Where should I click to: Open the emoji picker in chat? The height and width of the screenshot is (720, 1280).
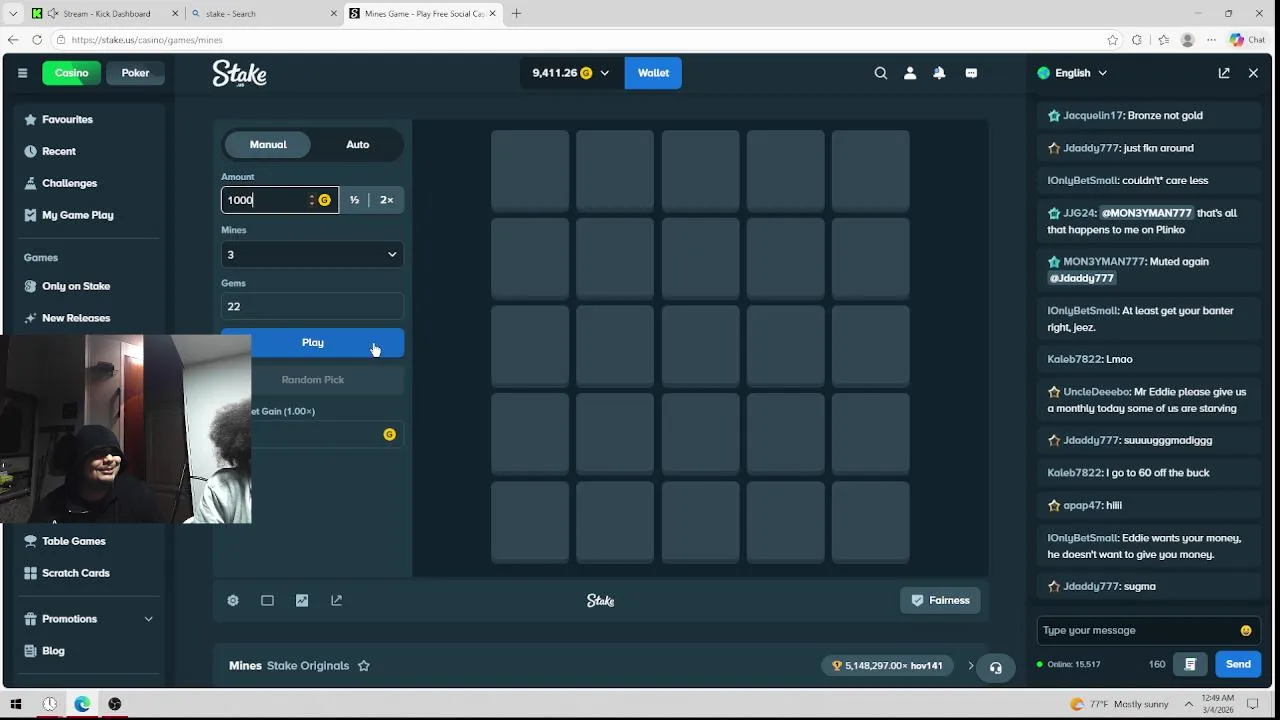pos(1246,630)
